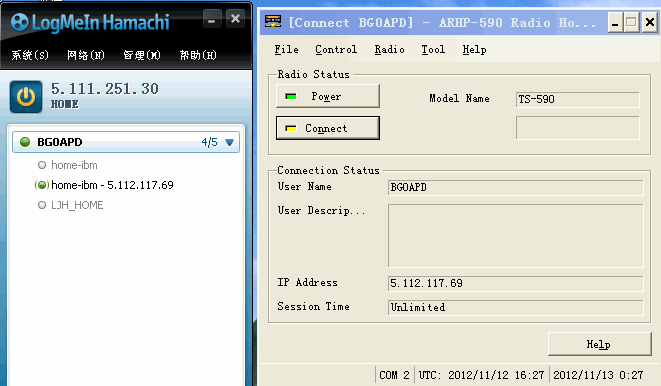Viewport: 661px width, 386px height.
Task: Click the Connect button in Radio Status
Action: (328, 128)
